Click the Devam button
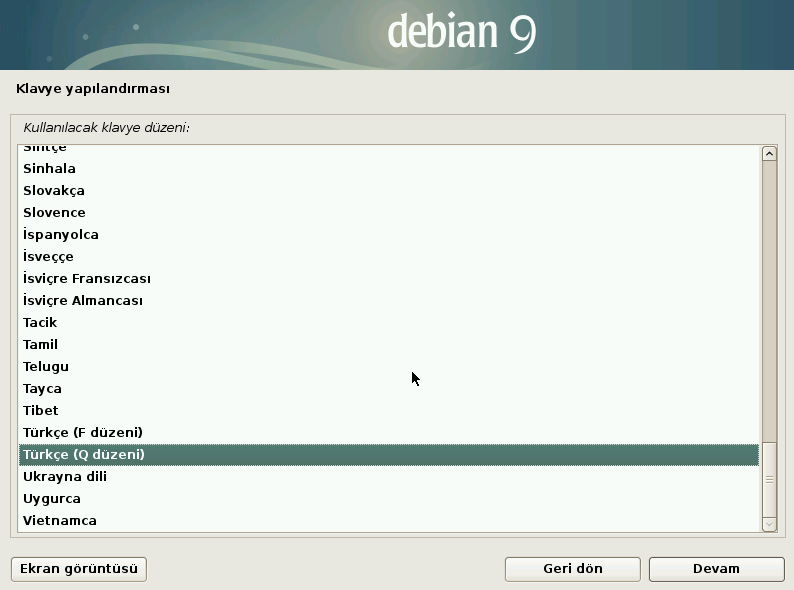 pyautogui.click(x=717, y=569)
